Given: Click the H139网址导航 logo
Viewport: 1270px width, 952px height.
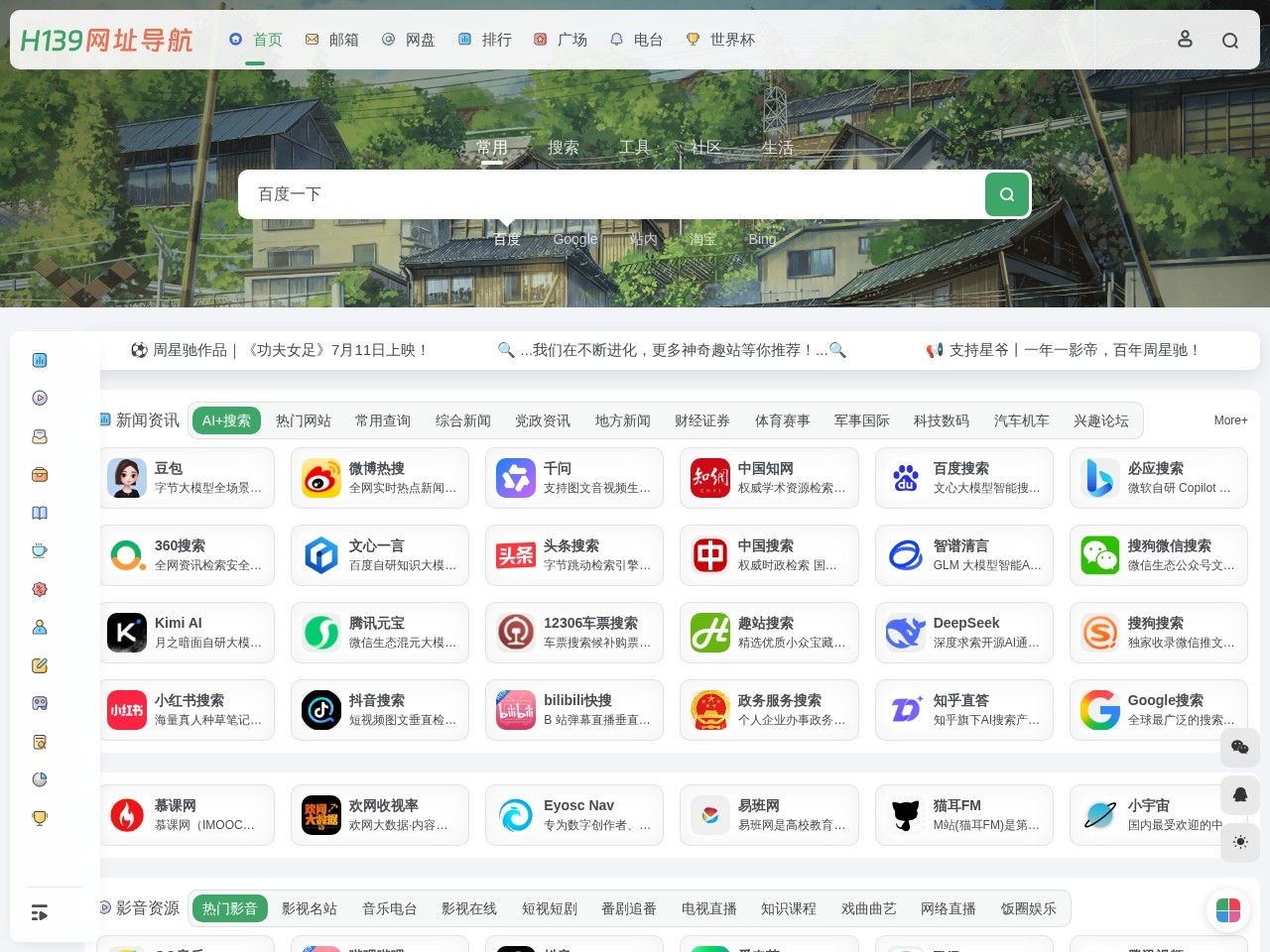Looking at the screenshot, I should pyautogui.click(x=106, y=40).
